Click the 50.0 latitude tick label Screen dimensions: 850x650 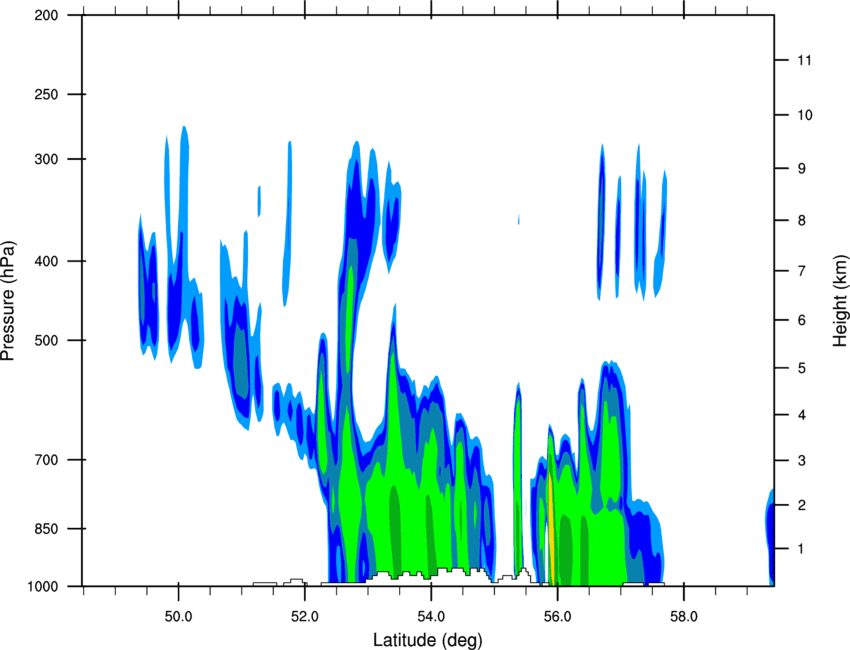(178, 617)
